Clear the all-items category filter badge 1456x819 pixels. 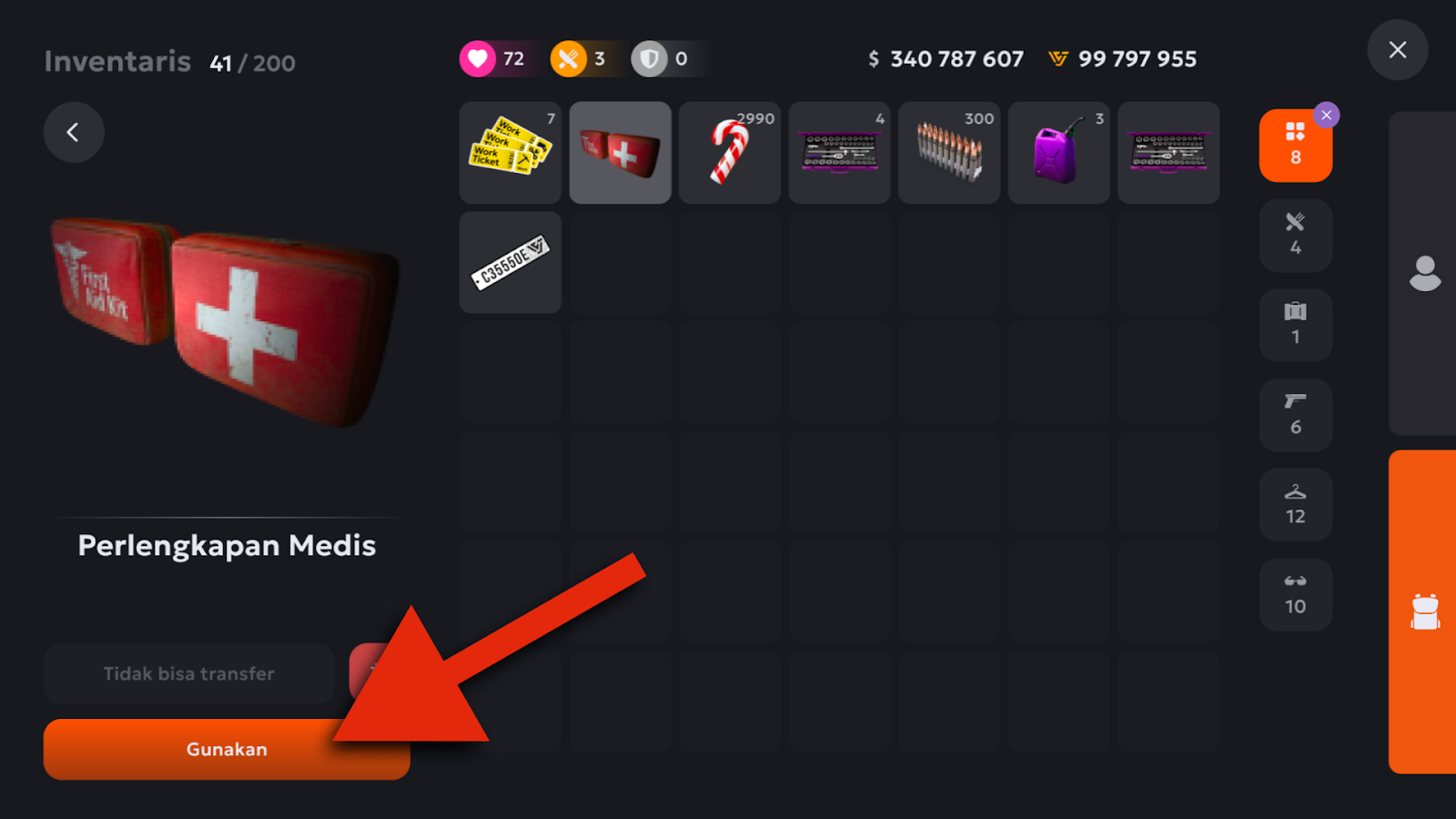click(1327, 115)
